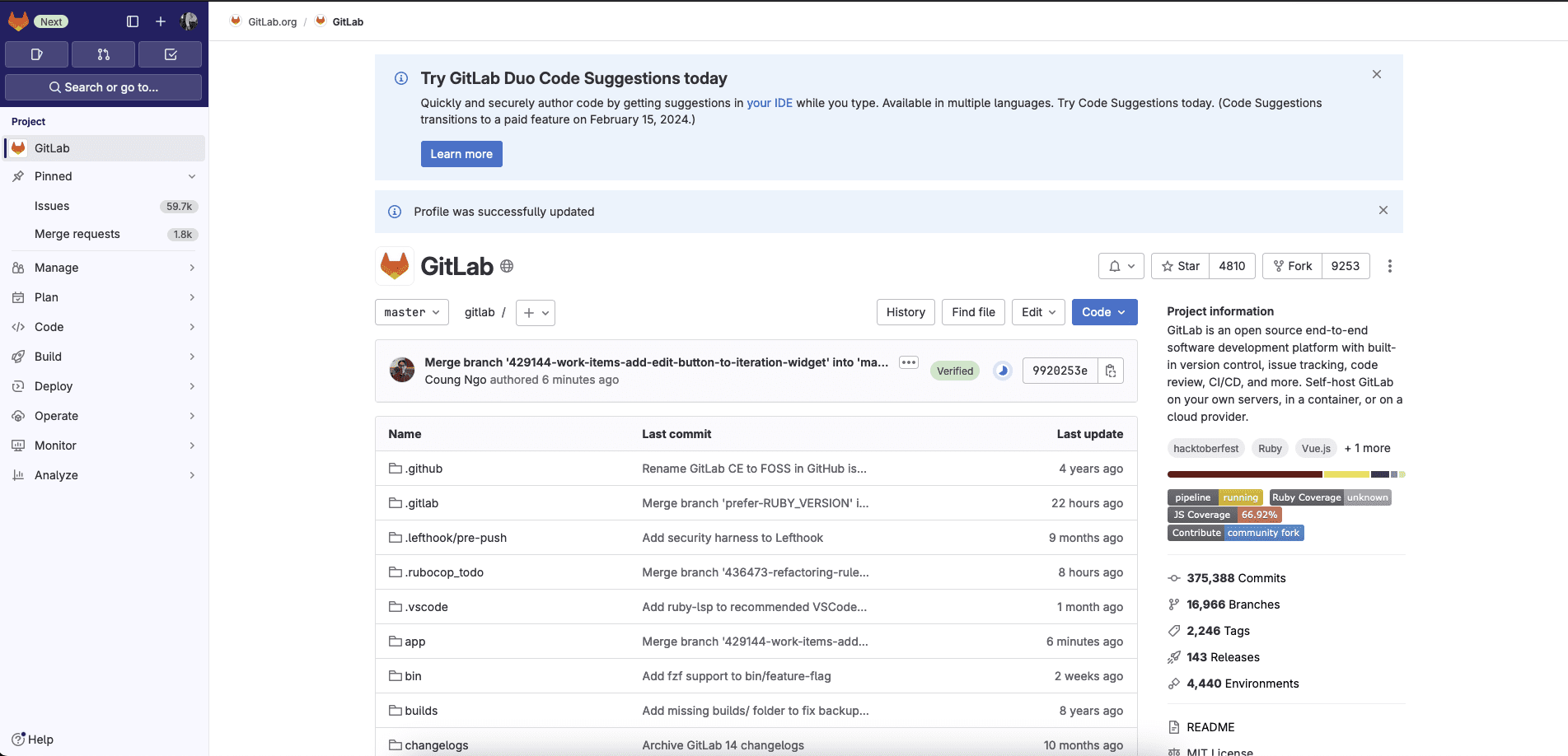Screen dimensions: 1568x756
Task: Click the pipeline status icon next to Verified badge
Action: click(1002, 371)
